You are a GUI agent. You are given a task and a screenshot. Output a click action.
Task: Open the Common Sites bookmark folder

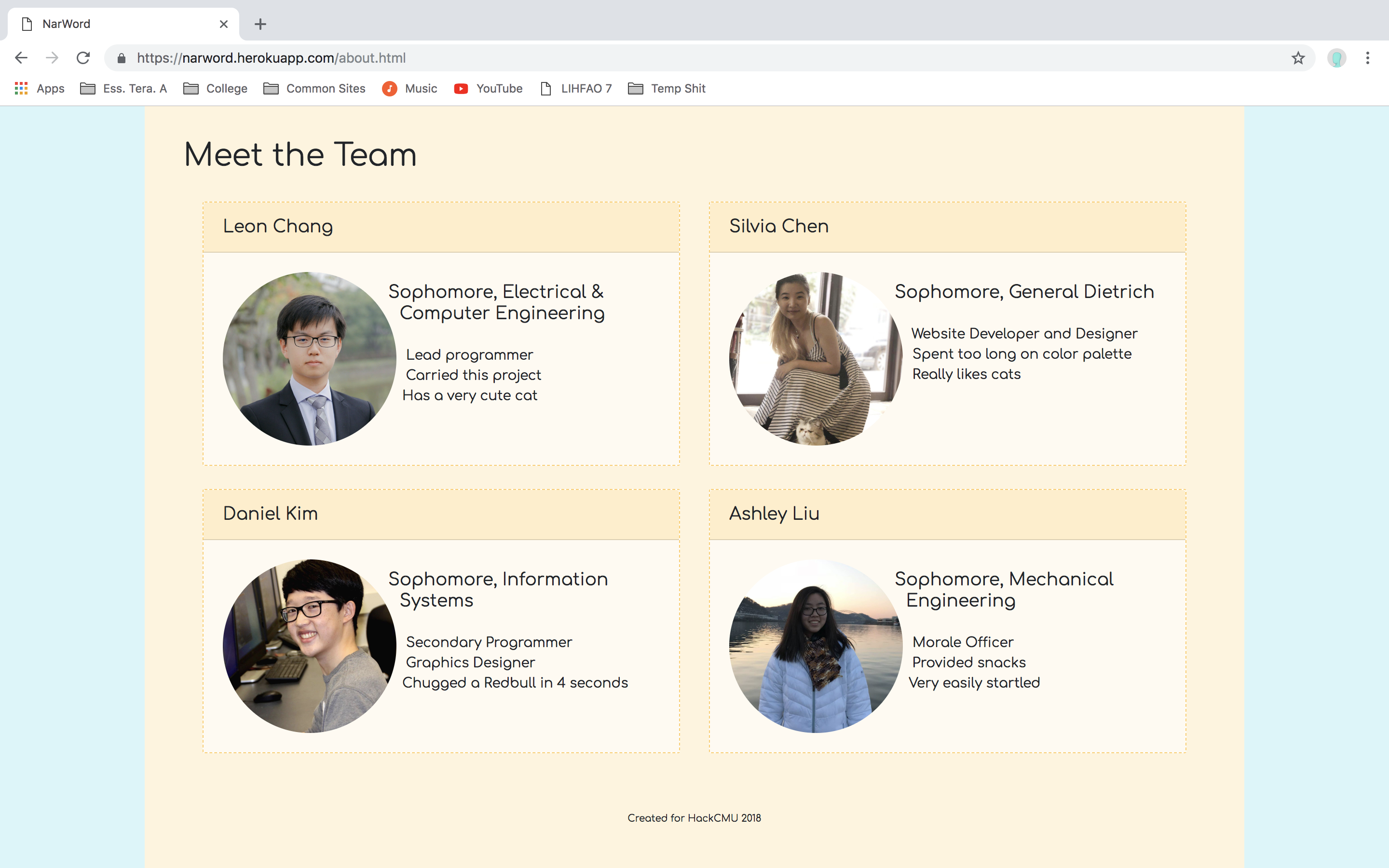coord(314,88)
